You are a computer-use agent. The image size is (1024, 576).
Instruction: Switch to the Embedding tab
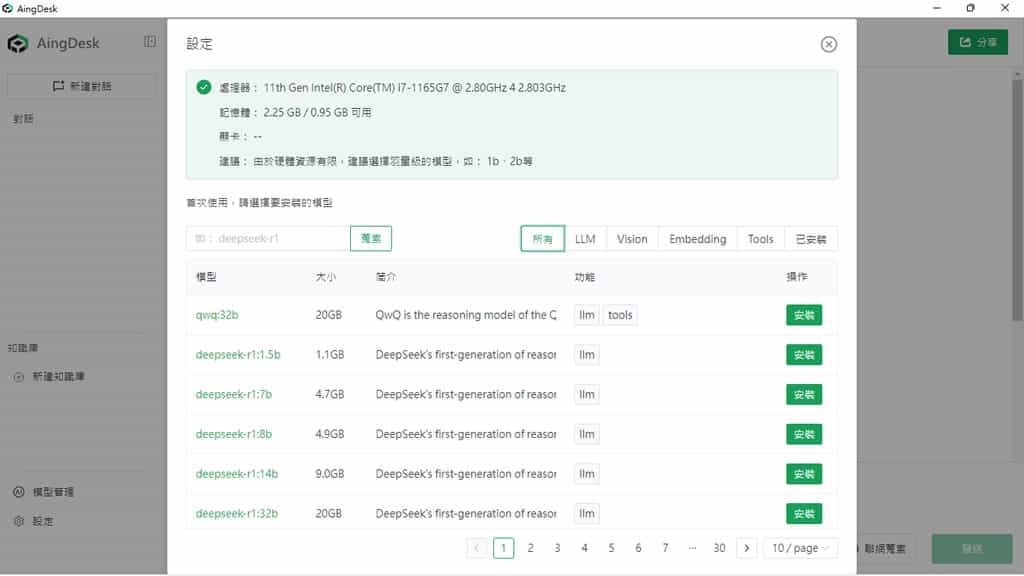pos(697,239)
